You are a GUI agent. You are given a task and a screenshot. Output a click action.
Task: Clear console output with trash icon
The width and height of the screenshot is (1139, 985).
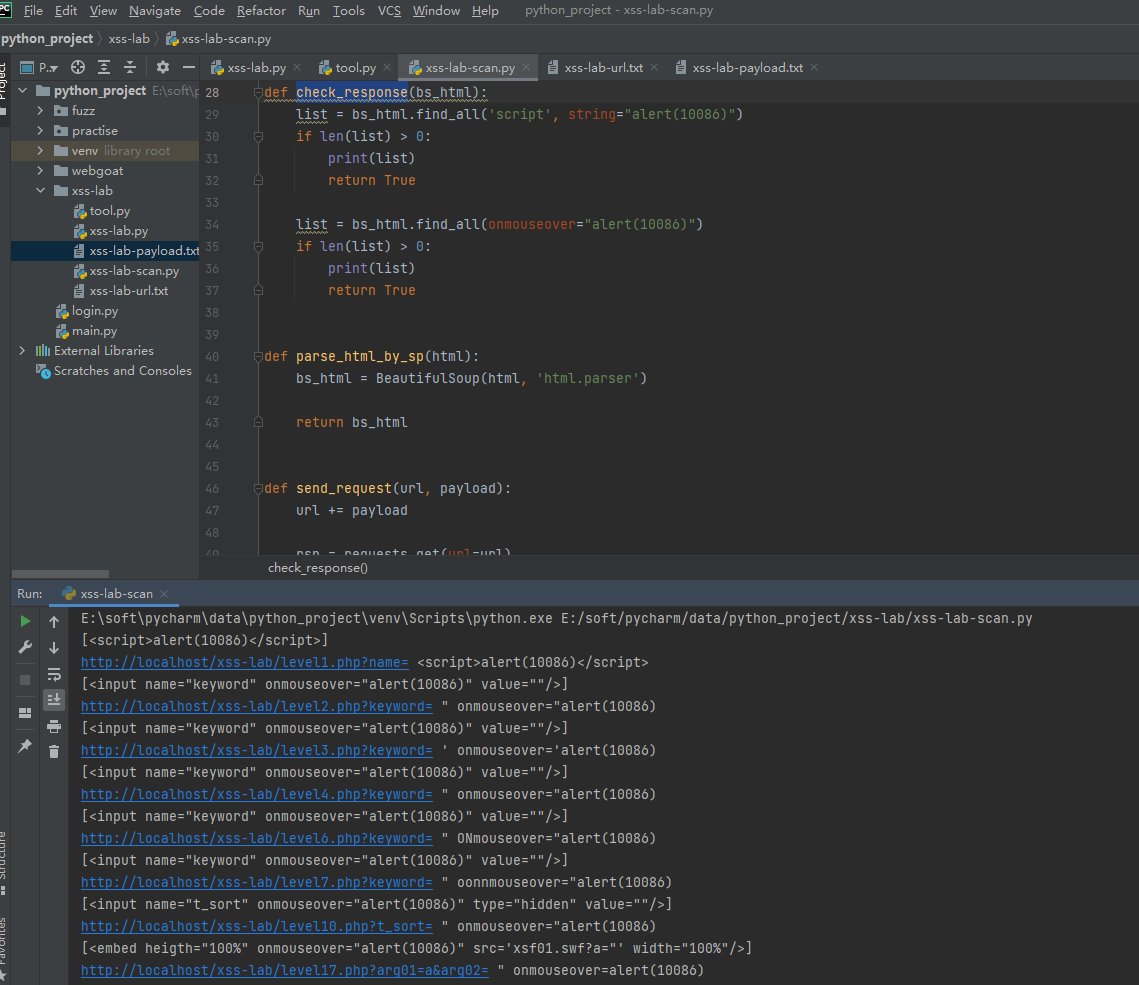pos(54,752)
